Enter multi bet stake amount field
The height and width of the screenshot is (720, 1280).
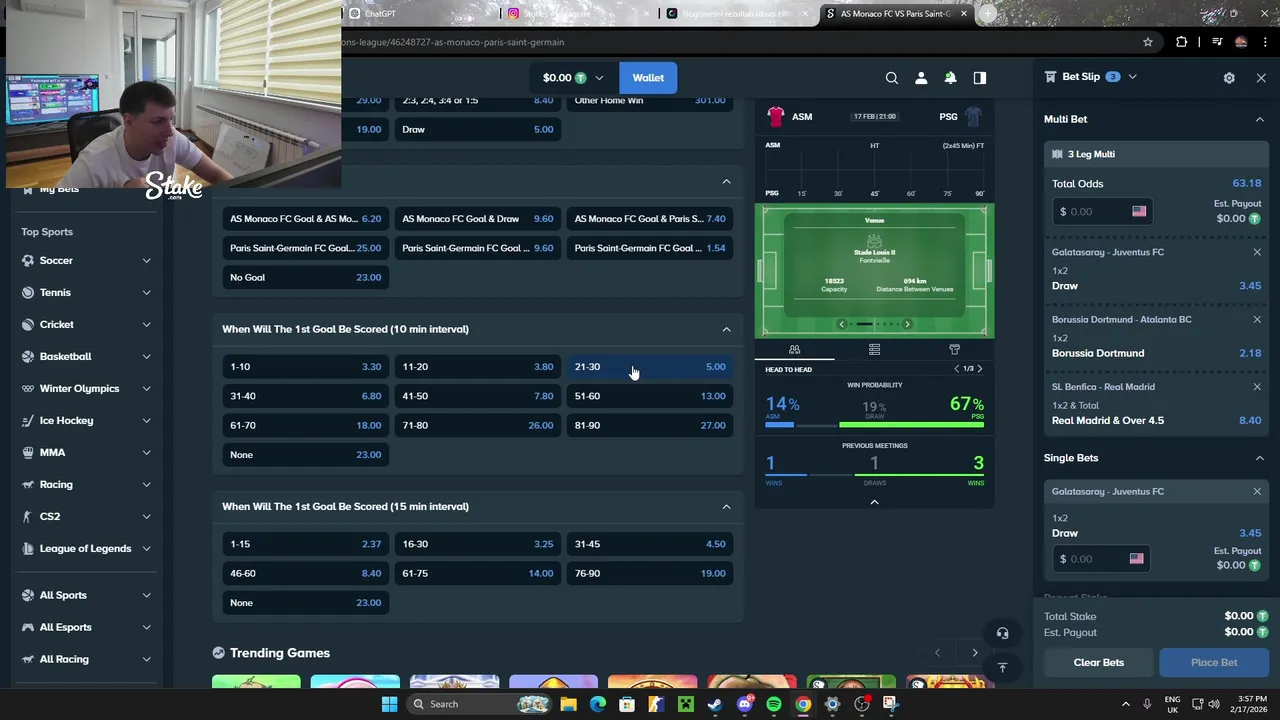pos(1101,211)
